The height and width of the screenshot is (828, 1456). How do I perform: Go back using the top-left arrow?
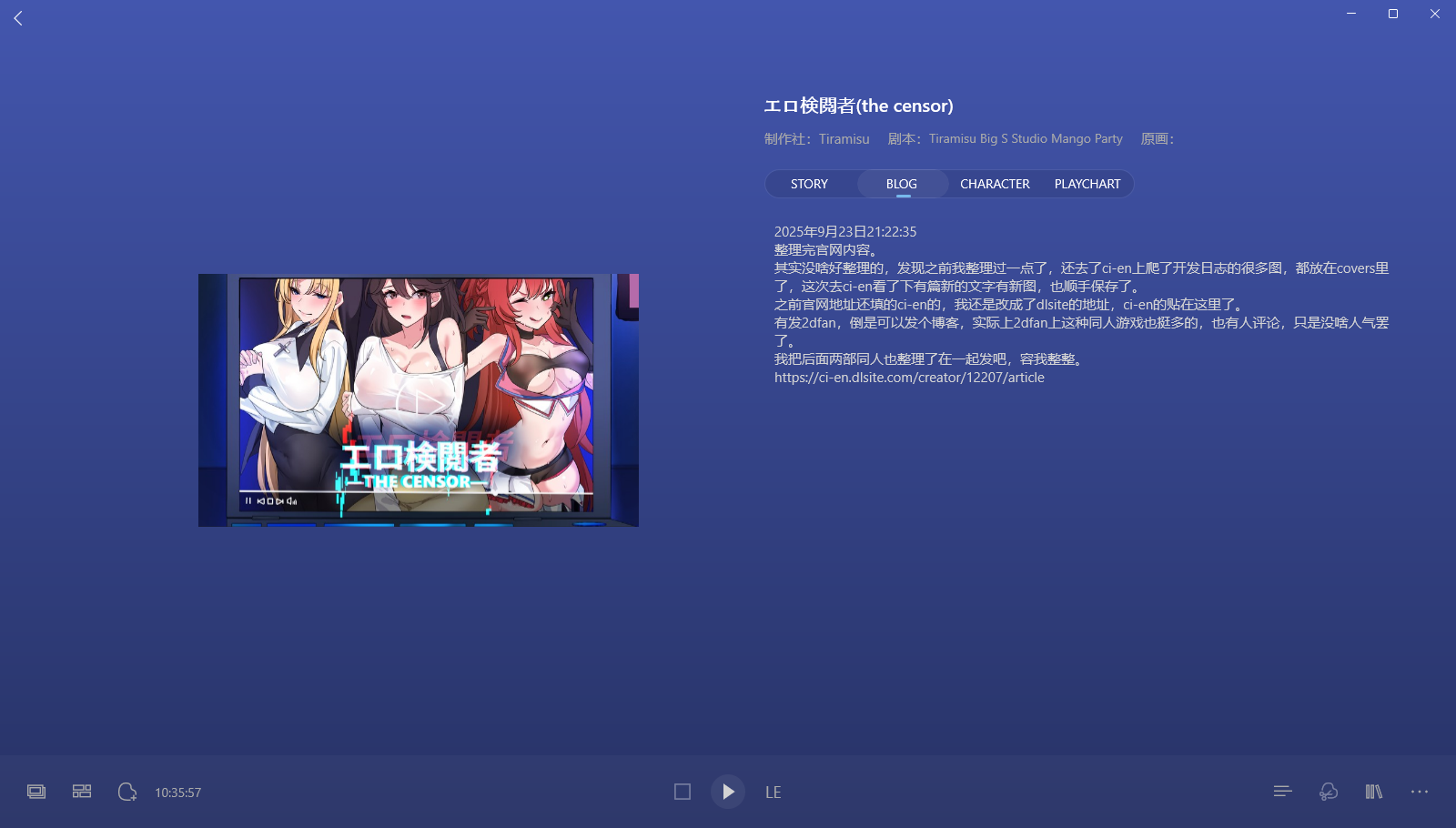point(18,18)
